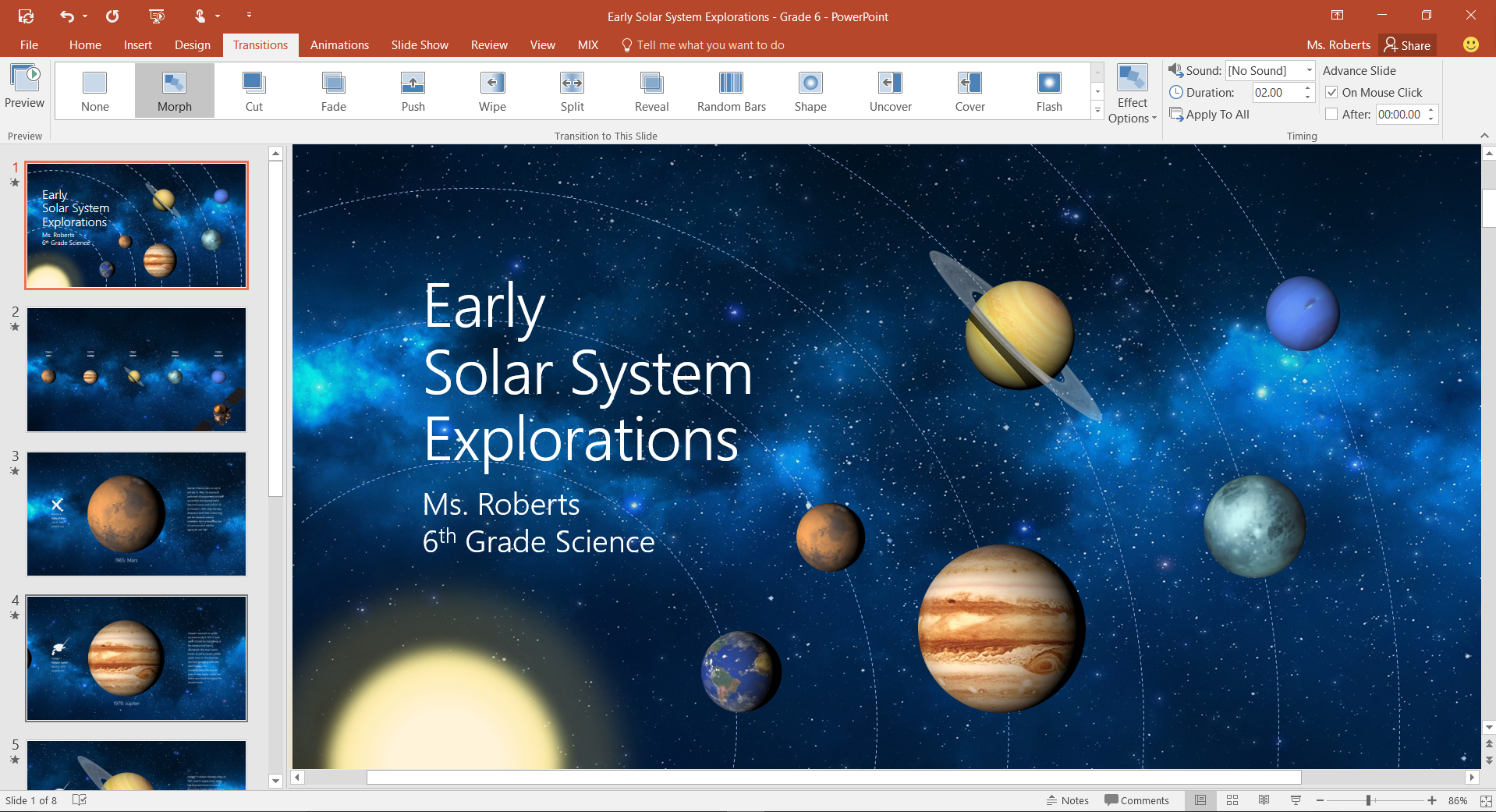
Task: Toggle the Notes pane
Action: pos(1067,800)
